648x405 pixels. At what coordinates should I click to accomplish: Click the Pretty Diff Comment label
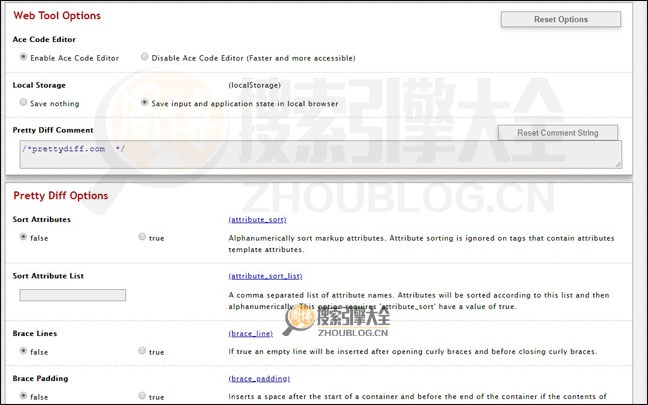click(53, 130)
